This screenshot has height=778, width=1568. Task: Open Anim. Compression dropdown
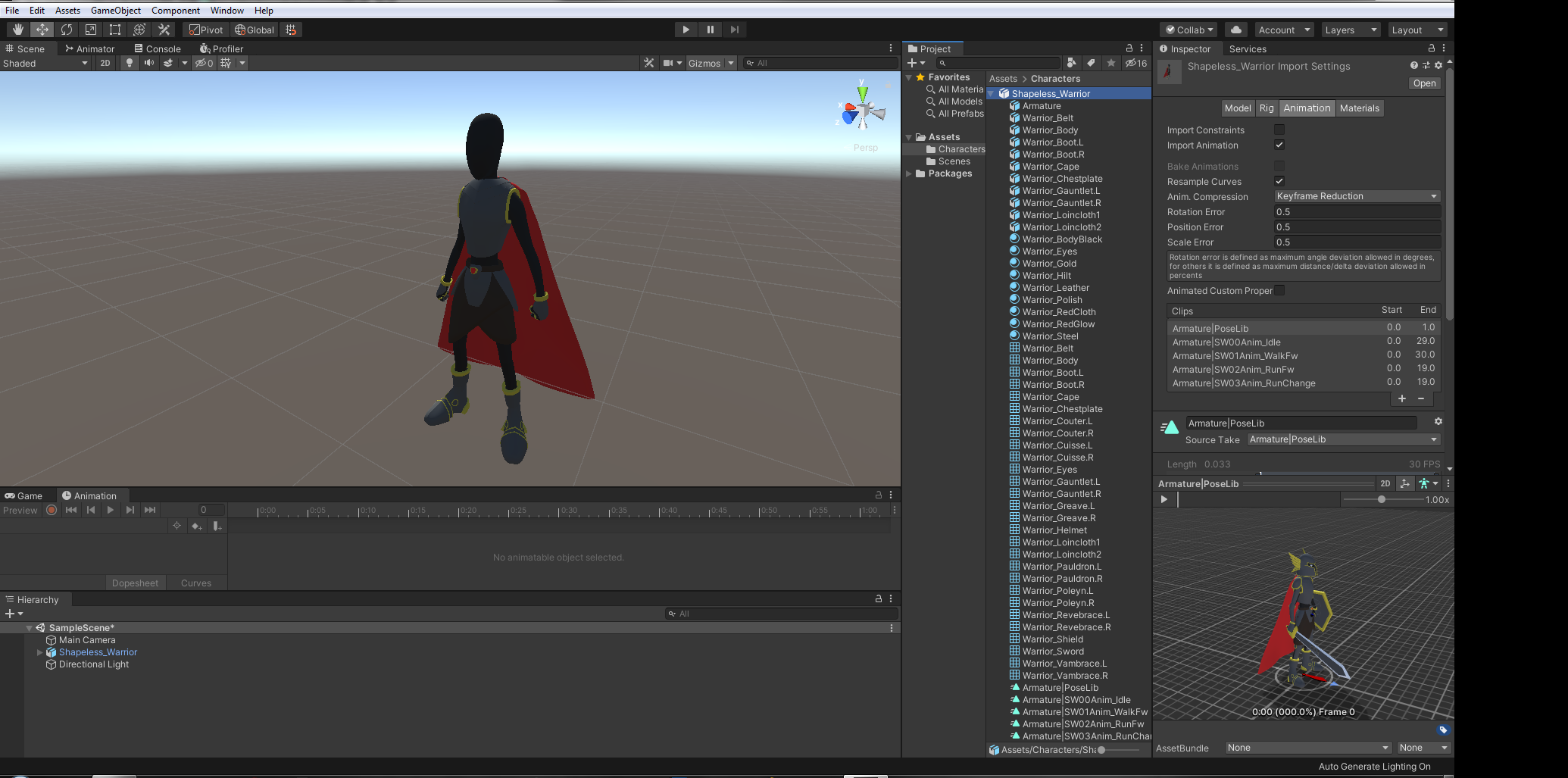click(1357, 196)
